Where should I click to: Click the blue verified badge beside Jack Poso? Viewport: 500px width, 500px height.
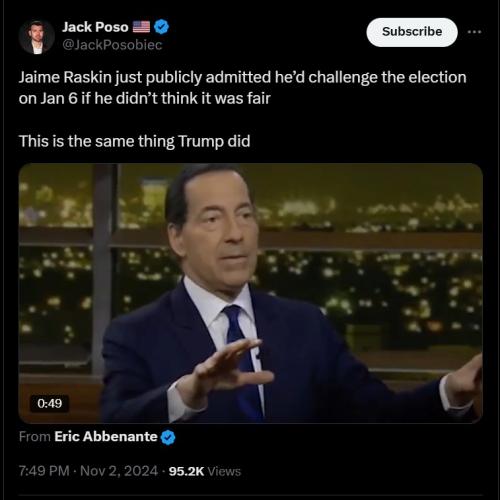coord(162,27)
